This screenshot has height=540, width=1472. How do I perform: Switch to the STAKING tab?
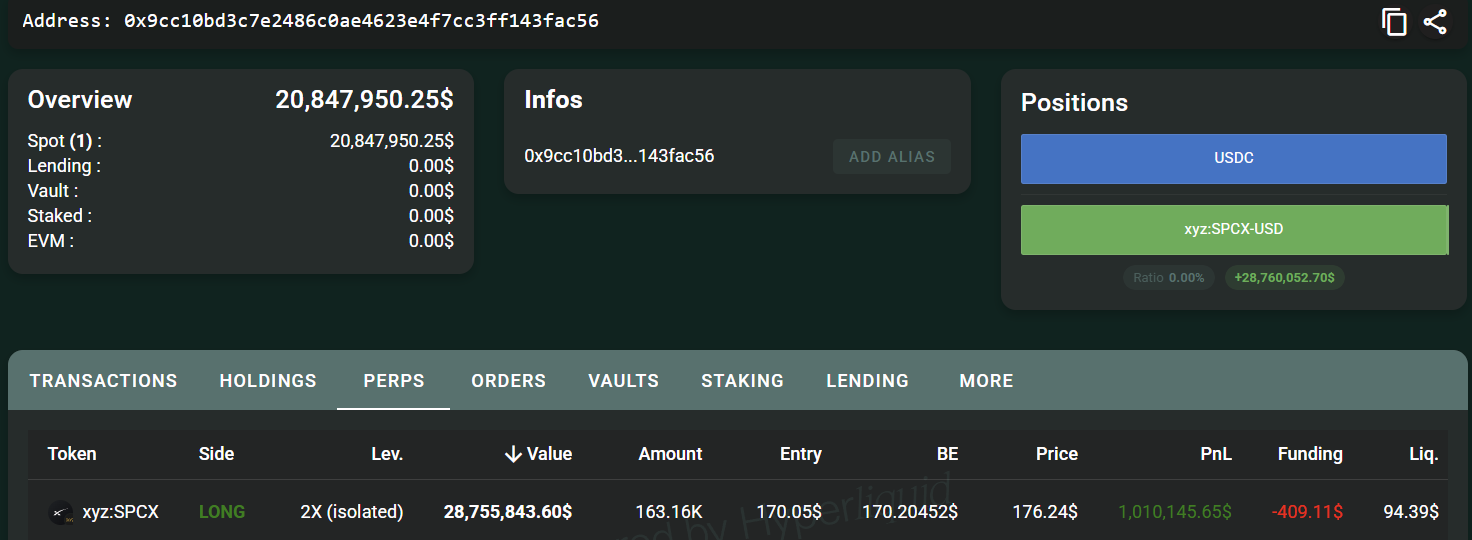coord(743,381)
